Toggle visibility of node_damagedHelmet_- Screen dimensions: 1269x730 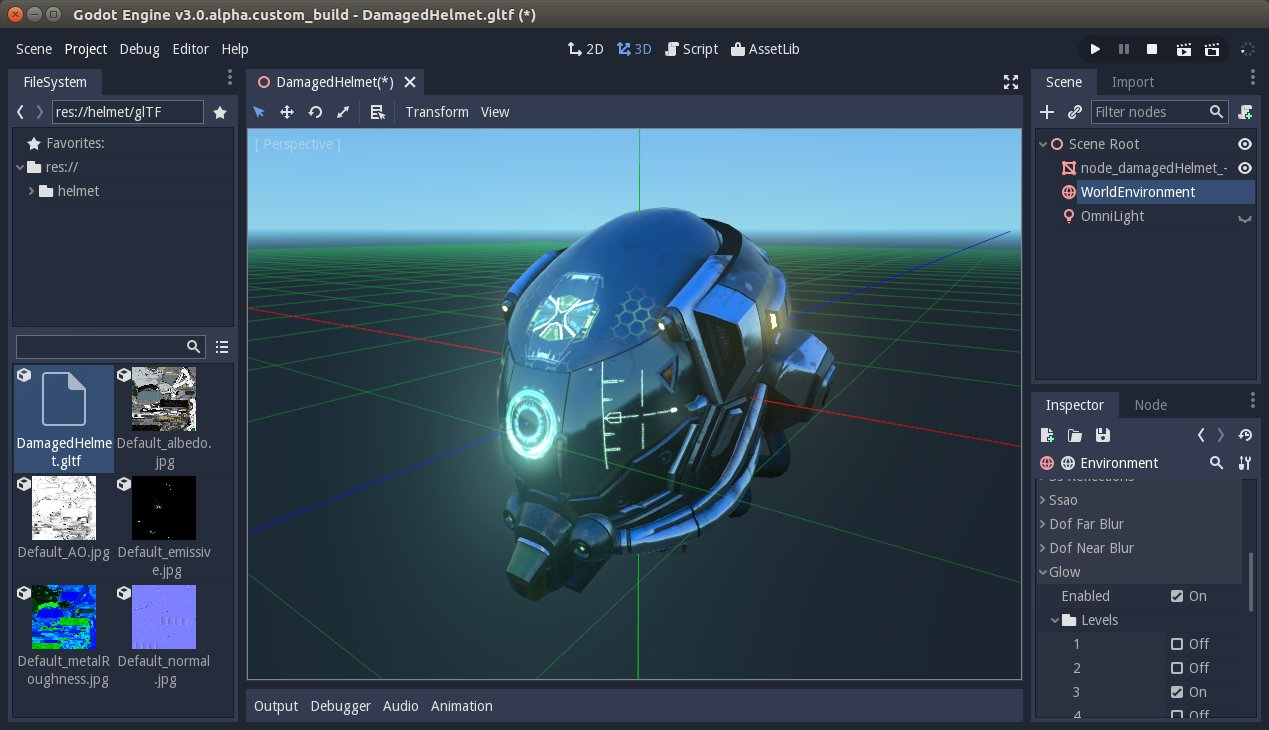click(x=1244, y=168)
